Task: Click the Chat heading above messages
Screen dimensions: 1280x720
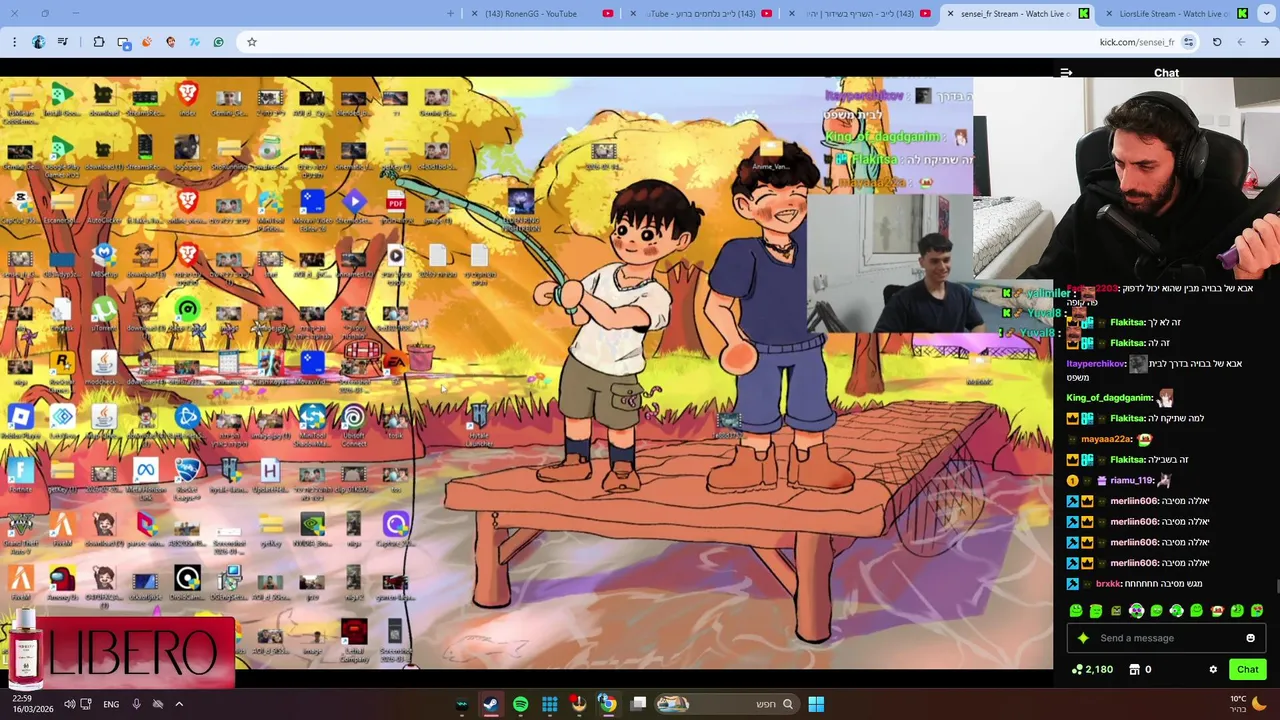Action: coord(1166,73)
